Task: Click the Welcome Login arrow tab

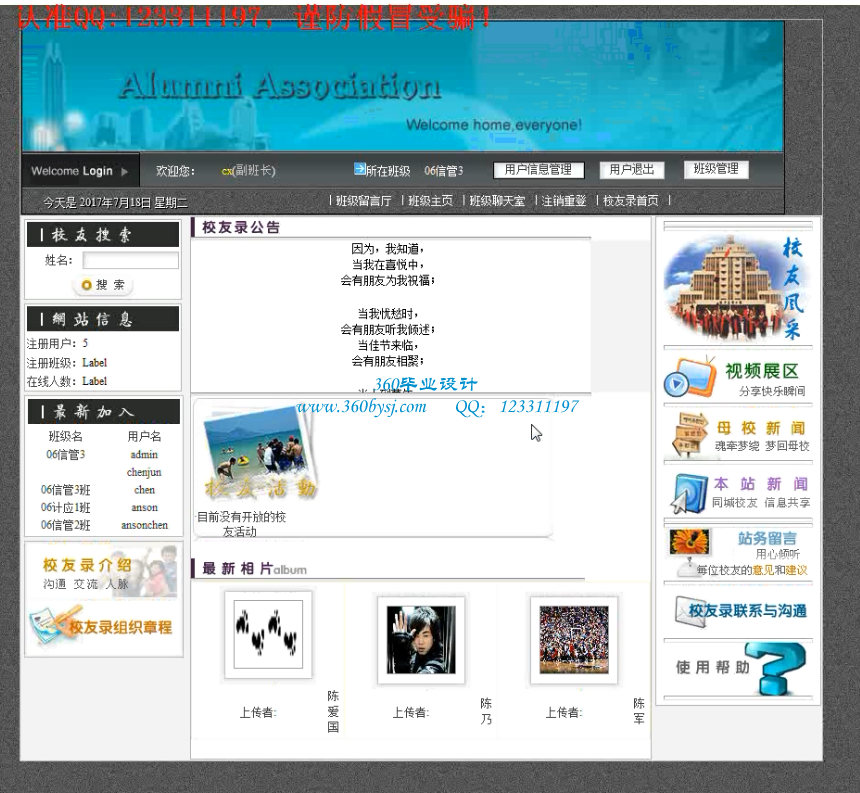Action: click(x=80, y=171)
